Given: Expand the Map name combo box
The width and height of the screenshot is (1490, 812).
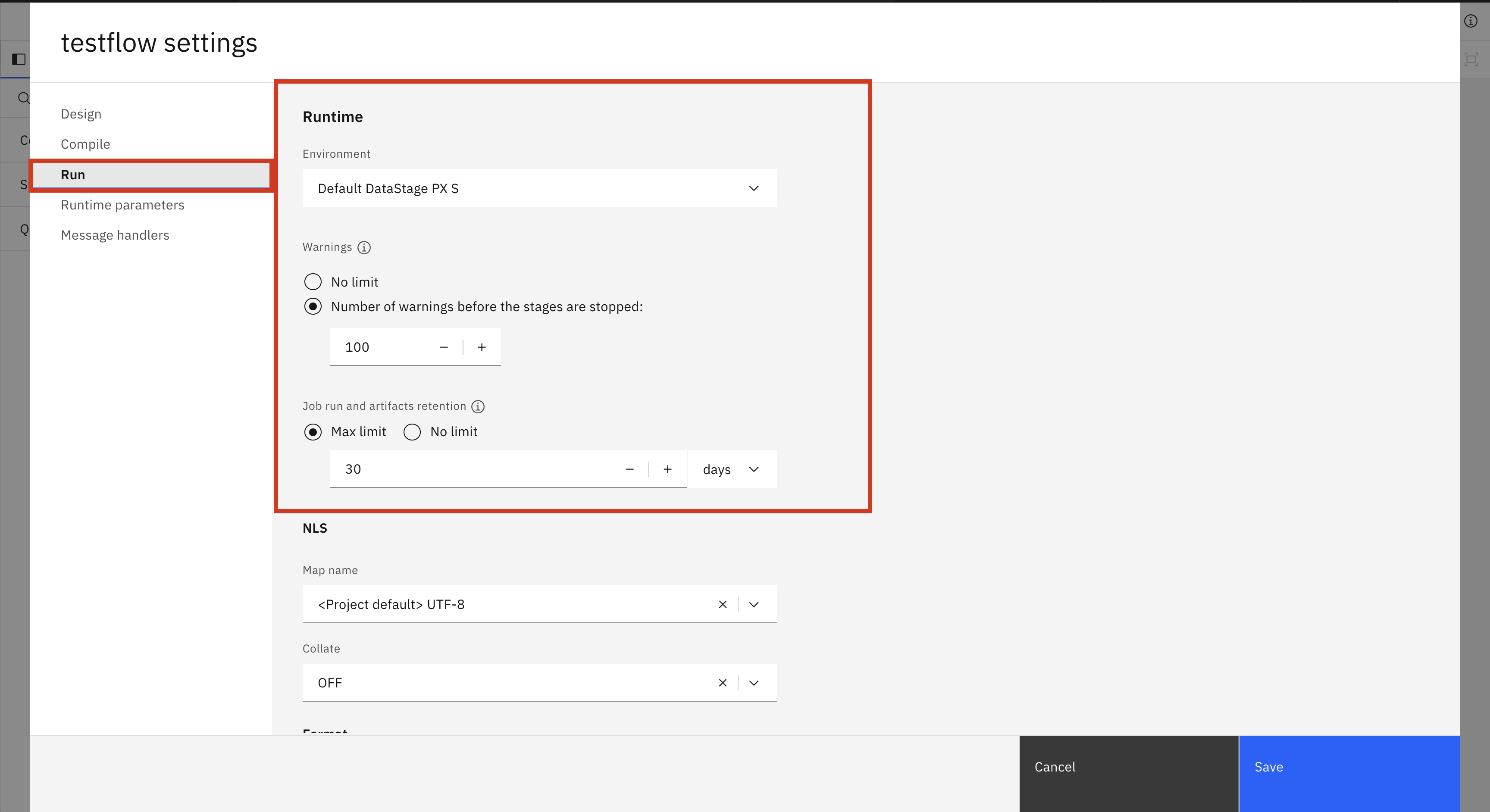Looking at the screenshot, I should [754, 604].
